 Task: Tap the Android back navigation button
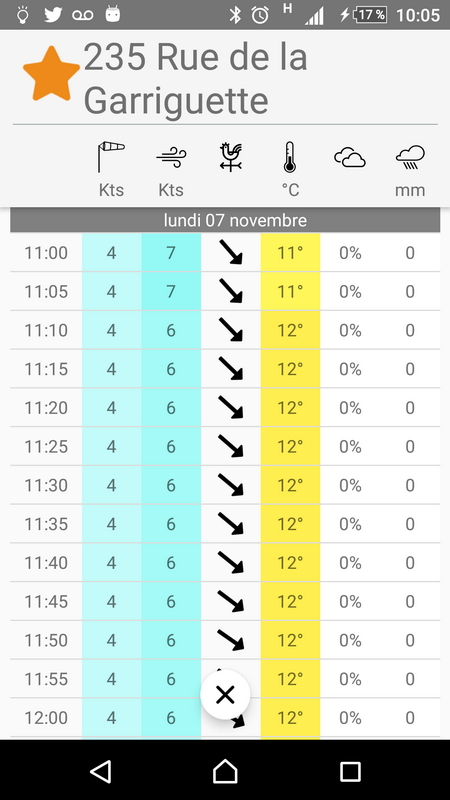tap(101, 771)
